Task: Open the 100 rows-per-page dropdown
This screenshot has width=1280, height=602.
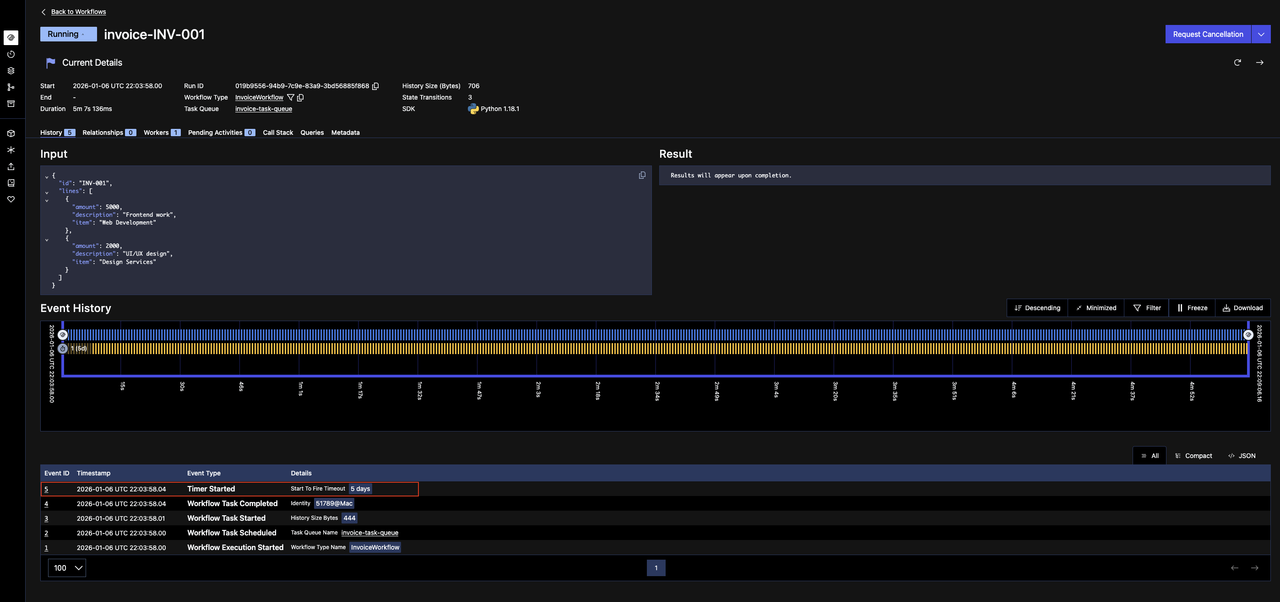Action: [x=67, y=568]
